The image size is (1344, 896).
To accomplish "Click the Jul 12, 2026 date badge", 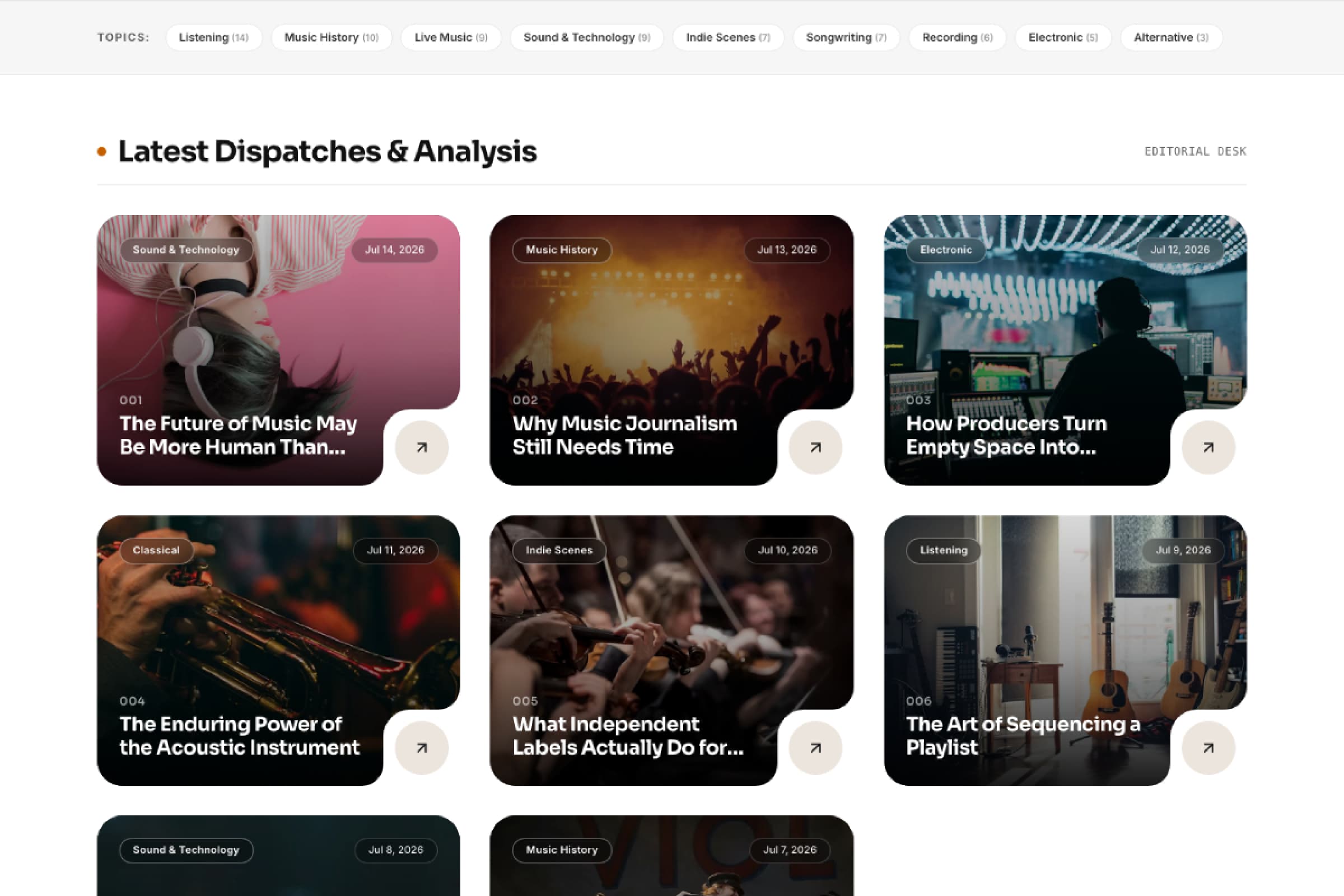I will click(1180, 250).
